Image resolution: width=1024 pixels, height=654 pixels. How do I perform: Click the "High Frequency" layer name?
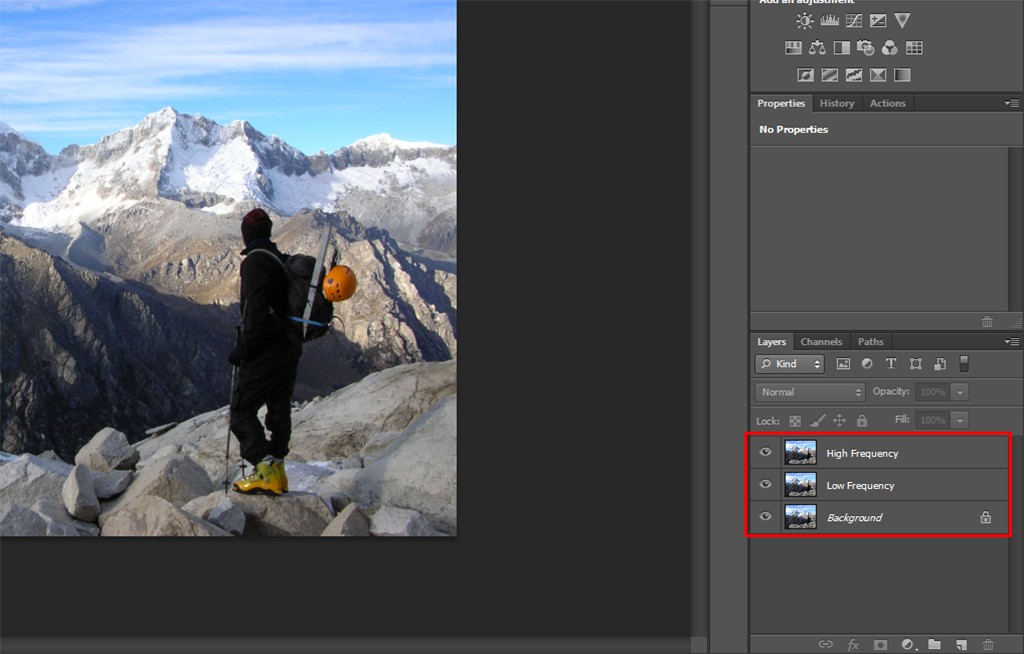click(862, 453)
